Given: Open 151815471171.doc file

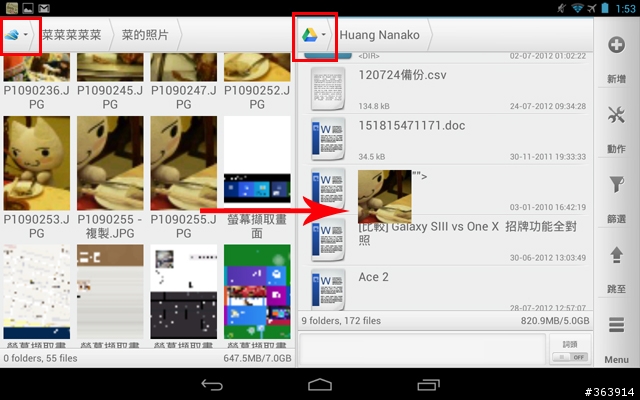Looking at the screenshot, I should (446, 139).
